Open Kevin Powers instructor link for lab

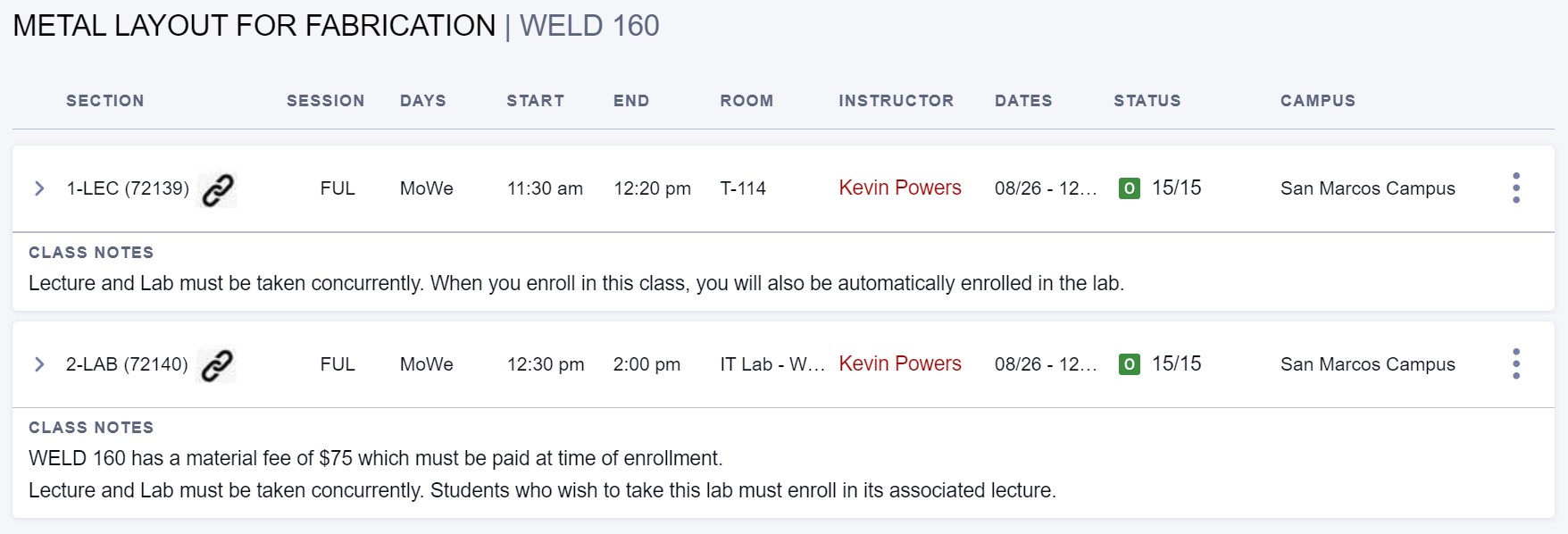coord(899,364)
